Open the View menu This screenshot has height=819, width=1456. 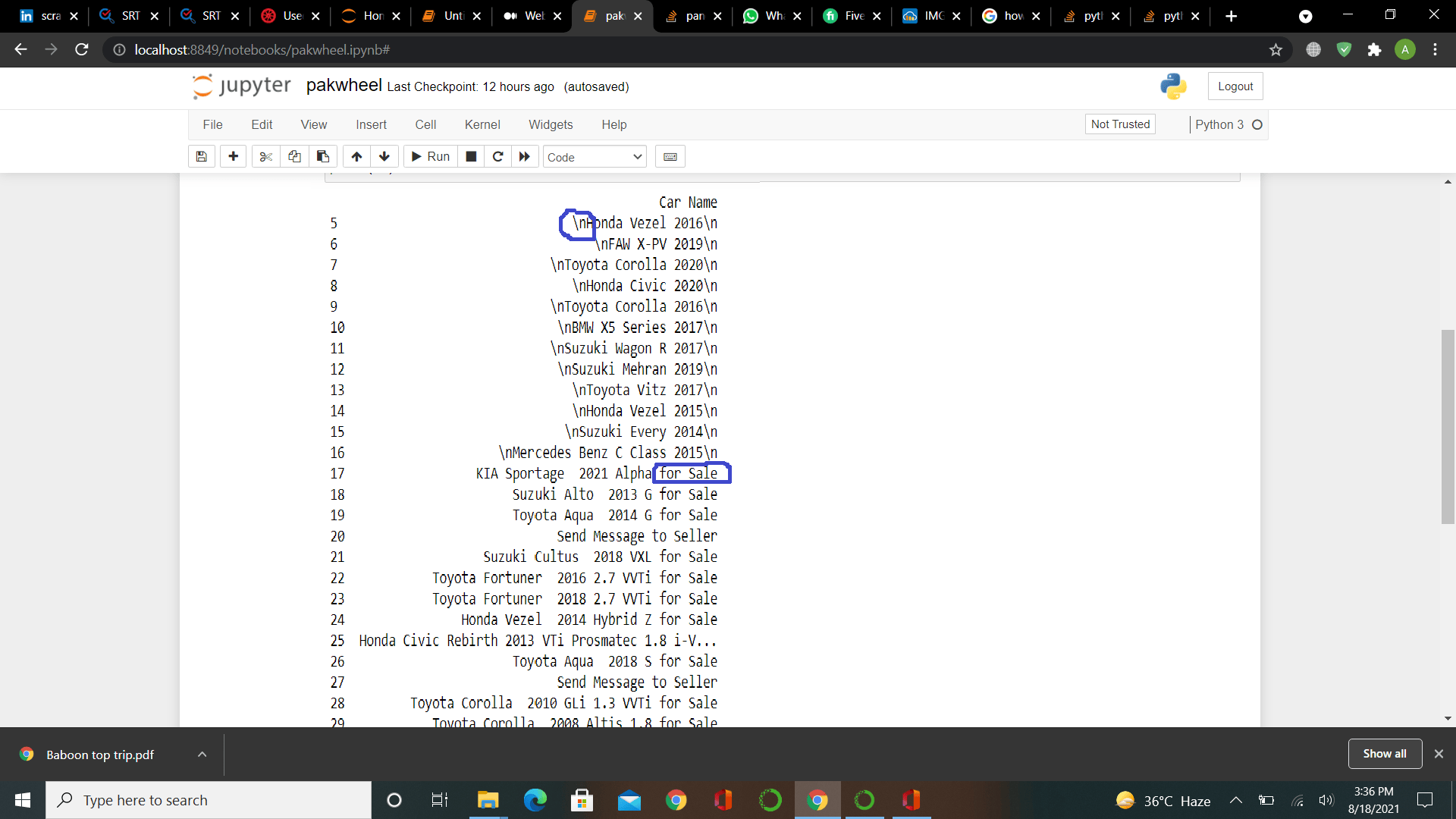[314, 124]
